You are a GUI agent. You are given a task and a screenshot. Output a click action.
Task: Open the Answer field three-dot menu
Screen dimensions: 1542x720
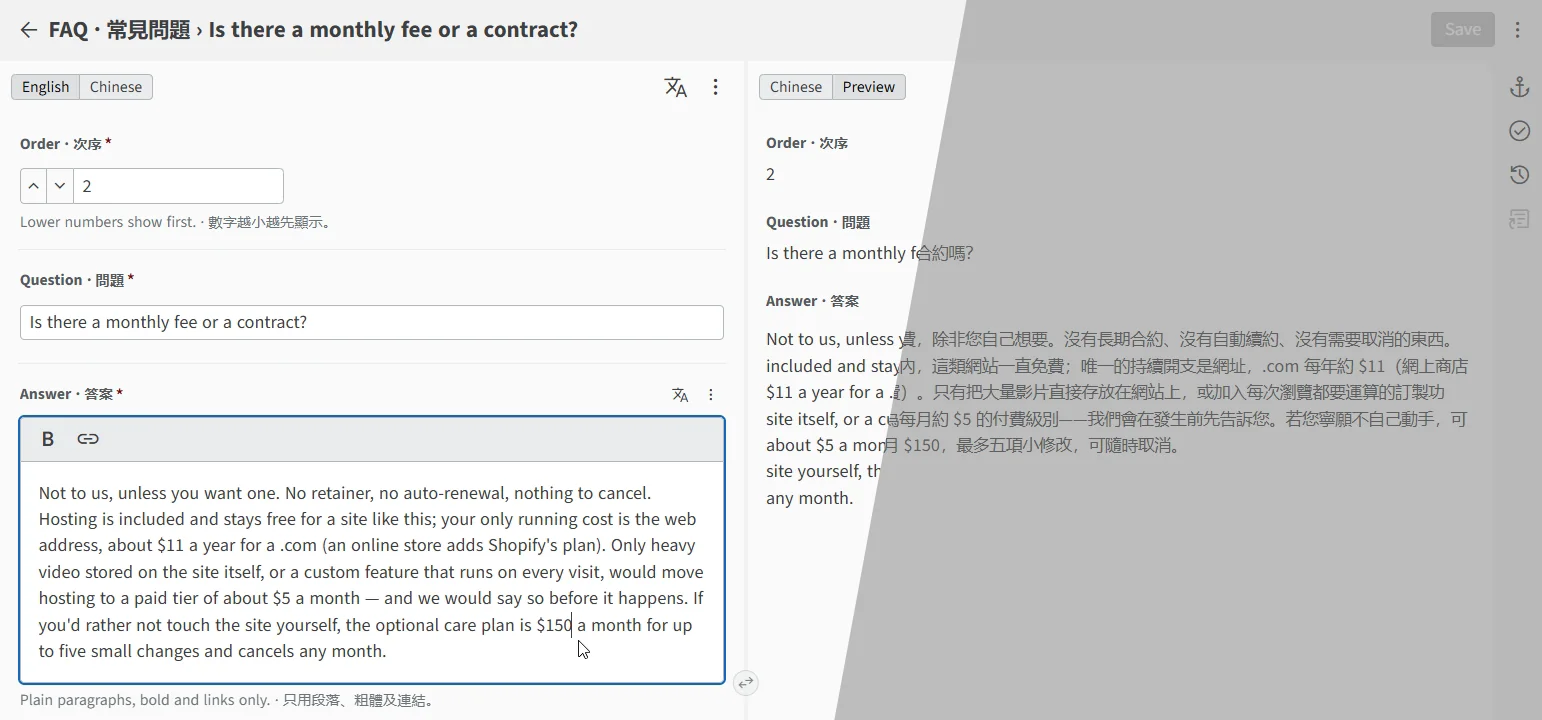tap(711, 395)
